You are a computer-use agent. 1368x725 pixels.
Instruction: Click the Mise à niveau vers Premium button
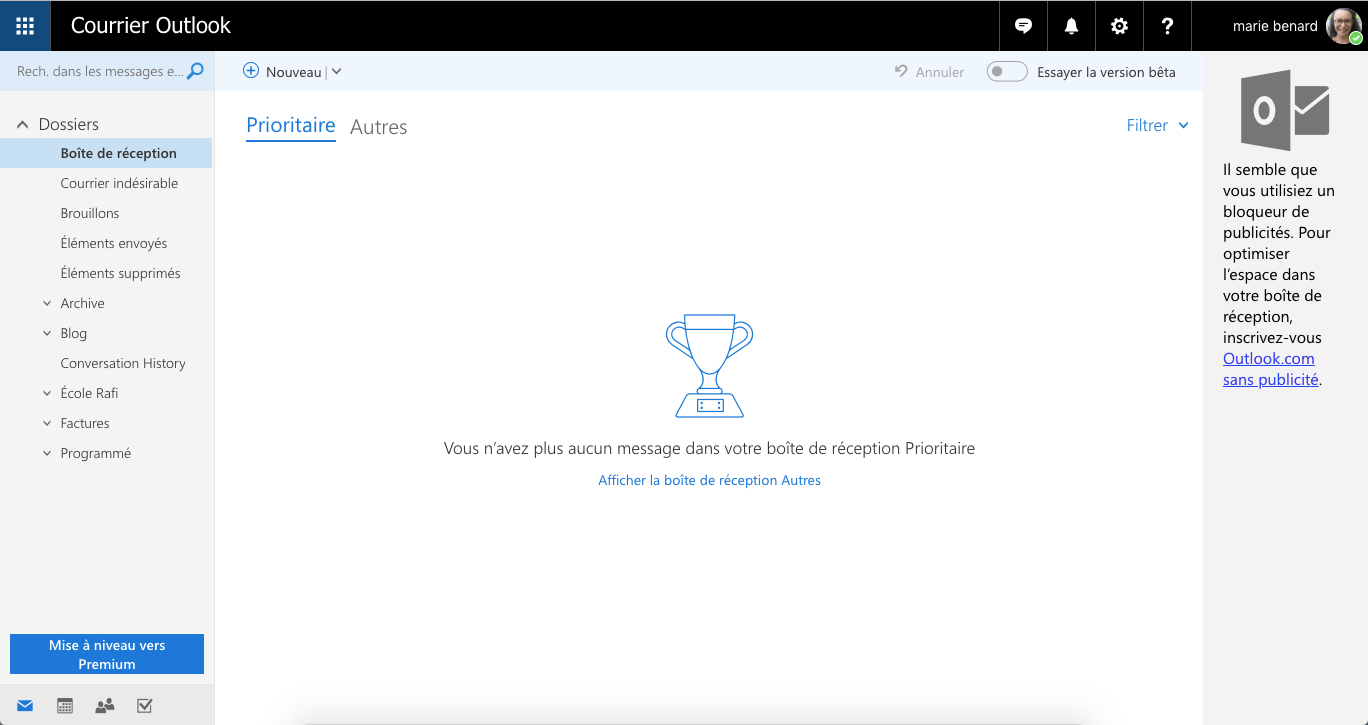[x=107, y=654]
